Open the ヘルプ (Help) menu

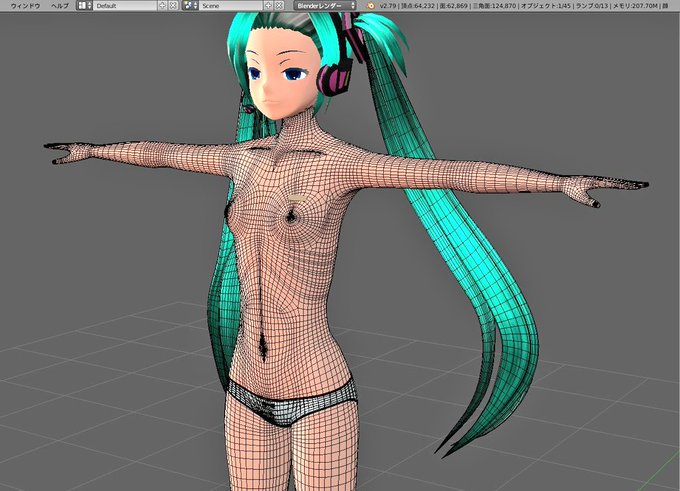click(x=60, y=6)
